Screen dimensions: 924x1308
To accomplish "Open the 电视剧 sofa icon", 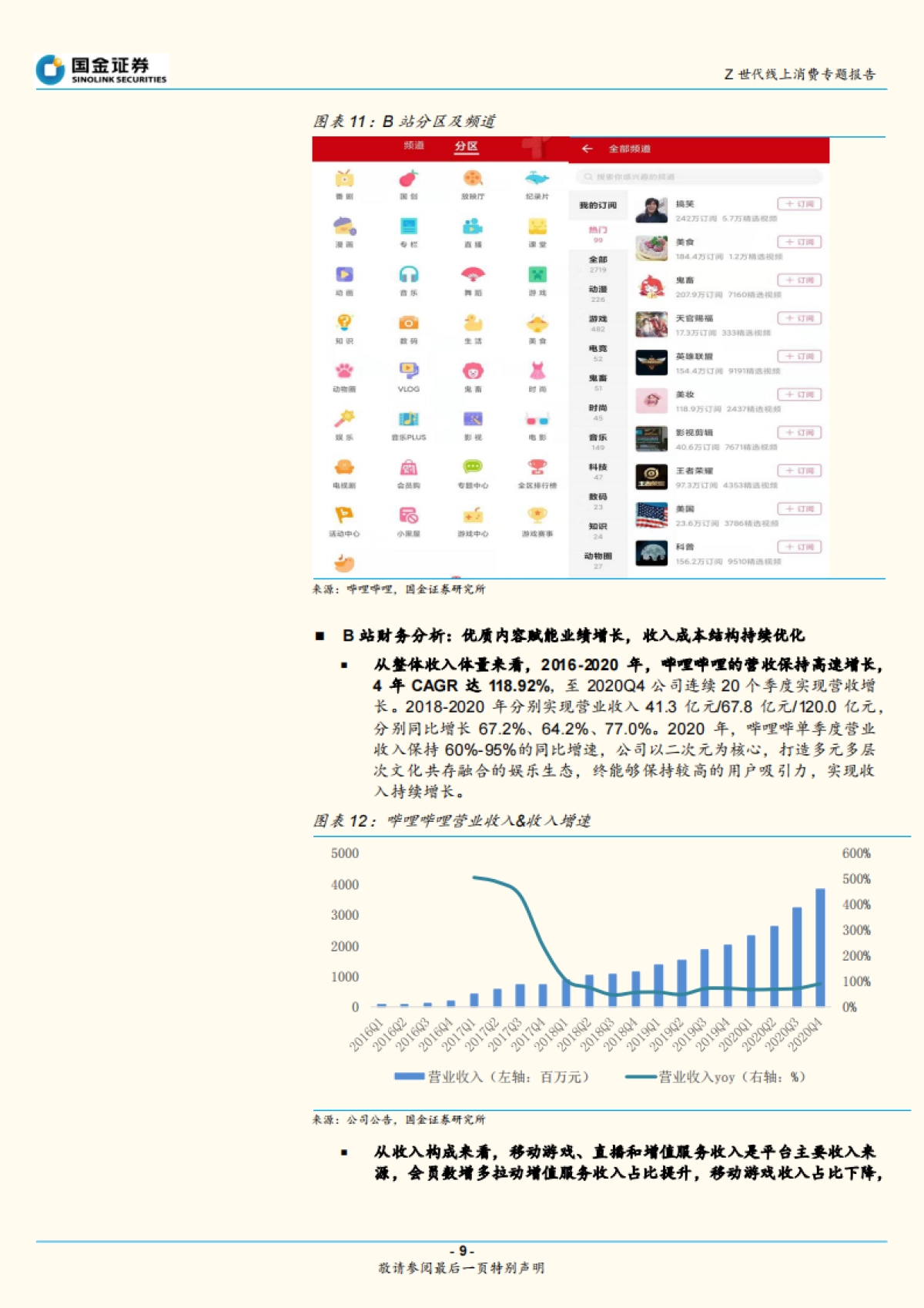I will click(x=344, y=468).
